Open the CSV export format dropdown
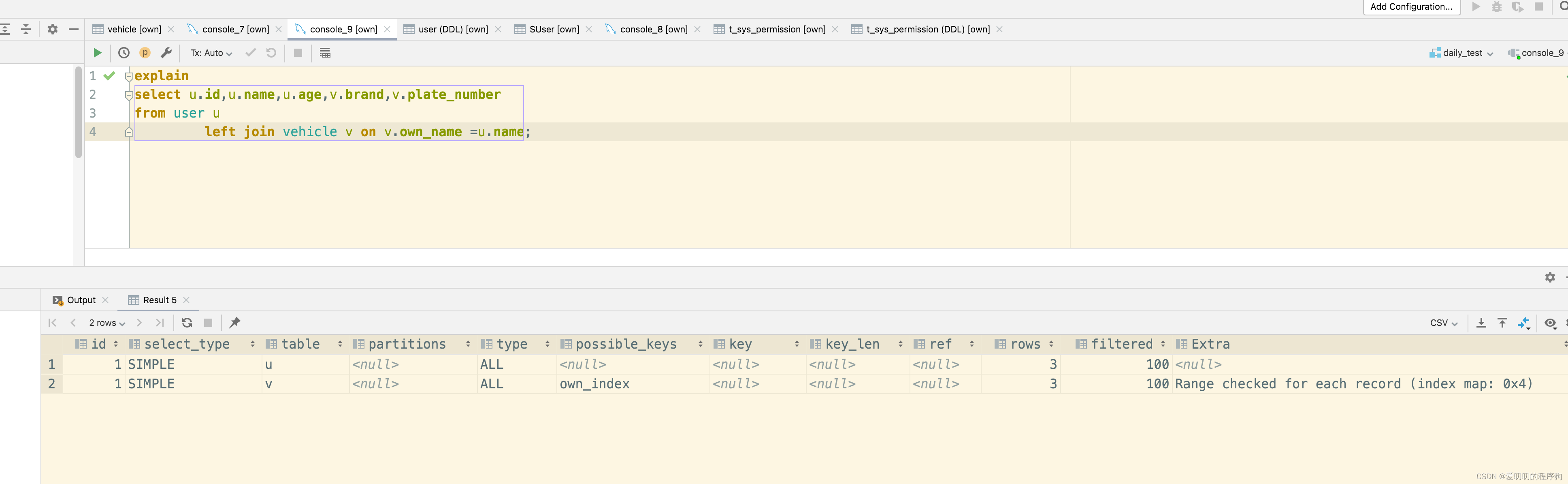This screenshot has width=1568, height=484. (1443, 323)
